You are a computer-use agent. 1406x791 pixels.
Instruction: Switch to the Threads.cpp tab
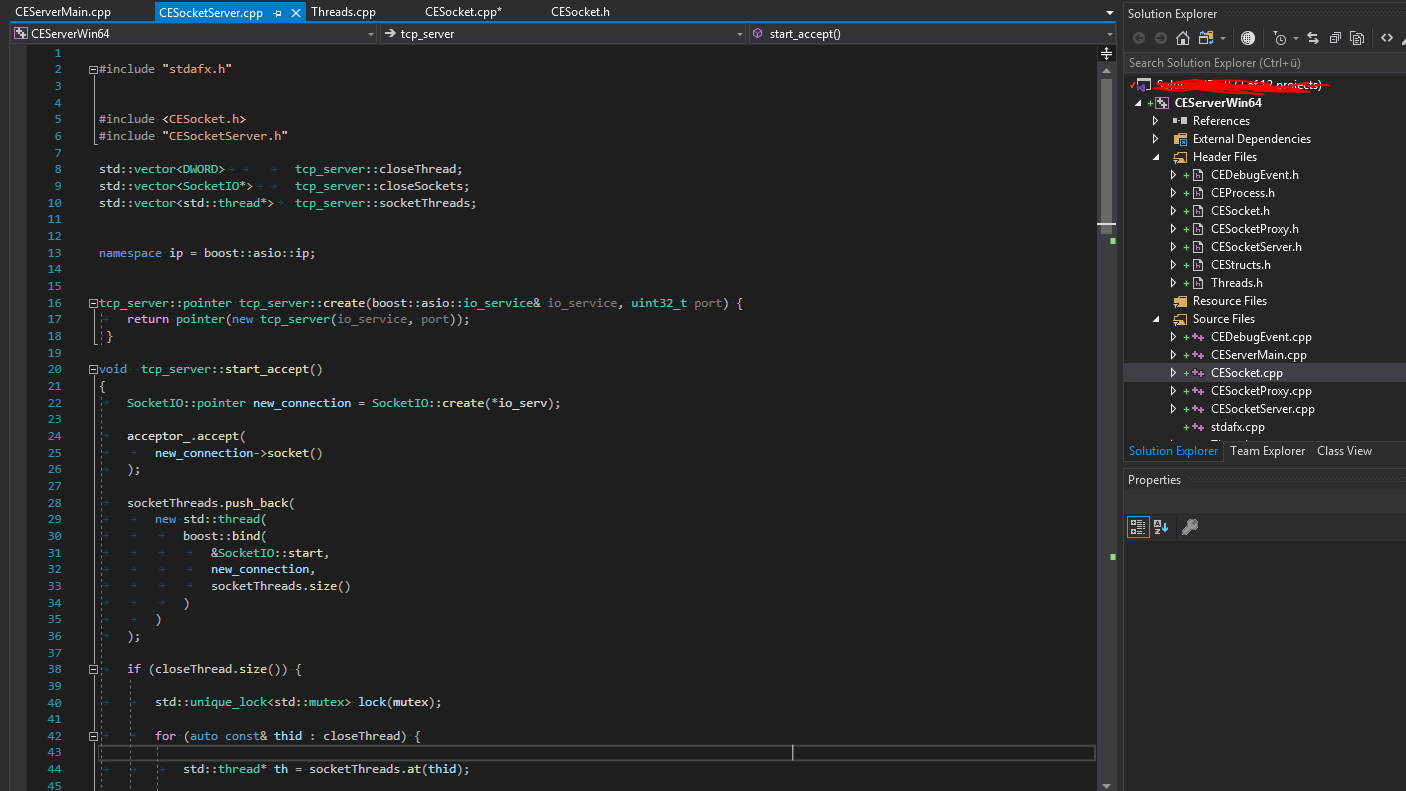coord(343,12)
